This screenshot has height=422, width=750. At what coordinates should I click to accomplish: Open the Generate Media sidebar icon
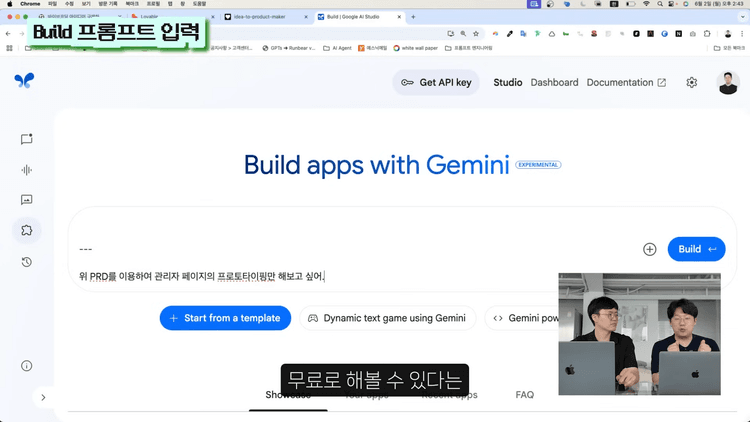click(x=27, y=200)
